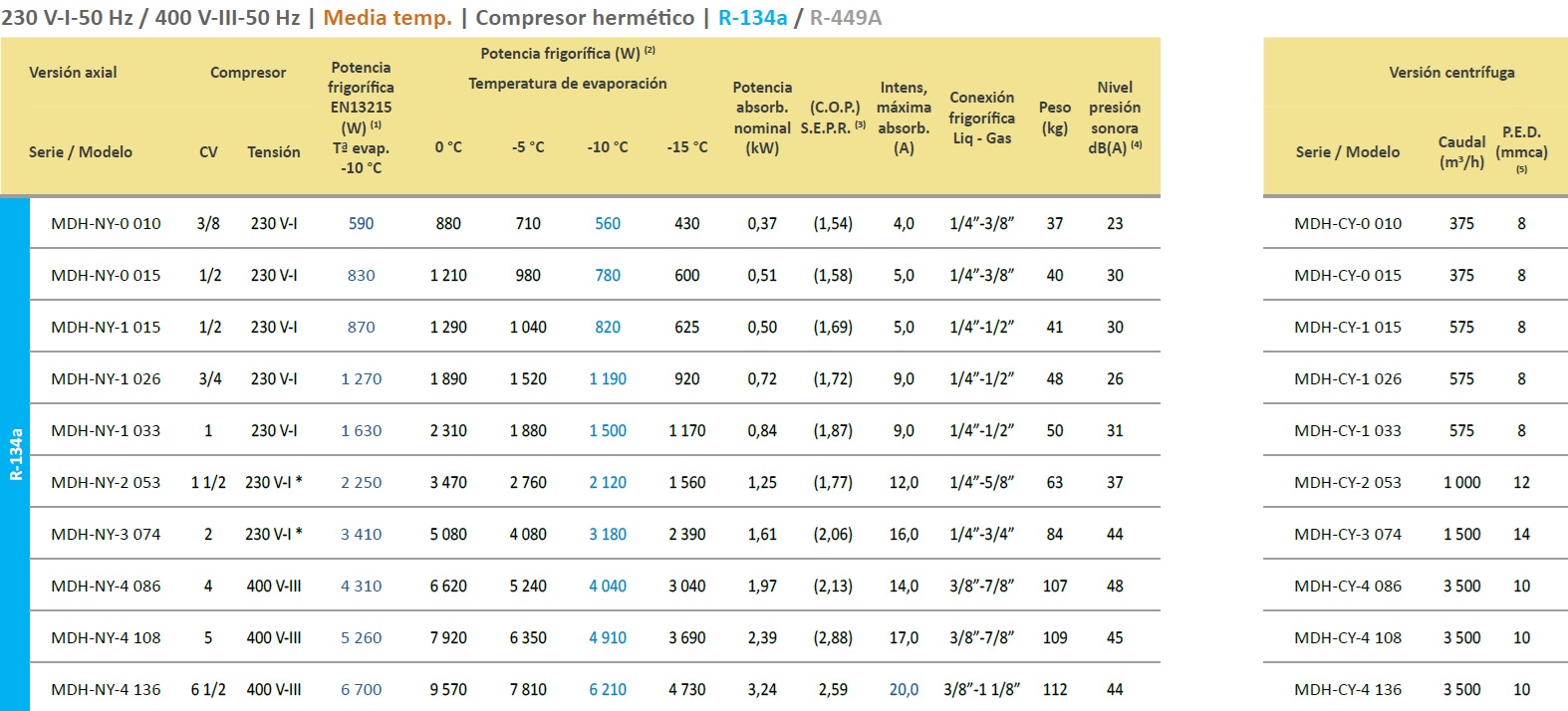
Task: Click the Caudal (m³/h) column header
Action: 1461,151
